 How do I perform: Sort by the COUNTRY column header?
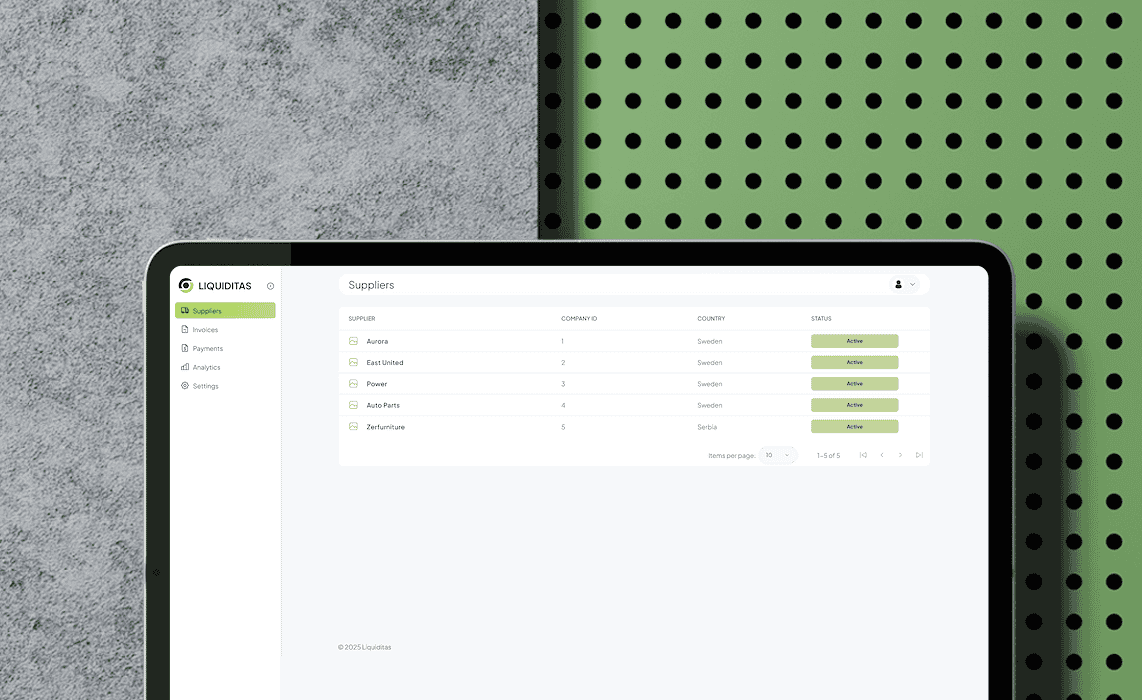(x=711, y=318)
